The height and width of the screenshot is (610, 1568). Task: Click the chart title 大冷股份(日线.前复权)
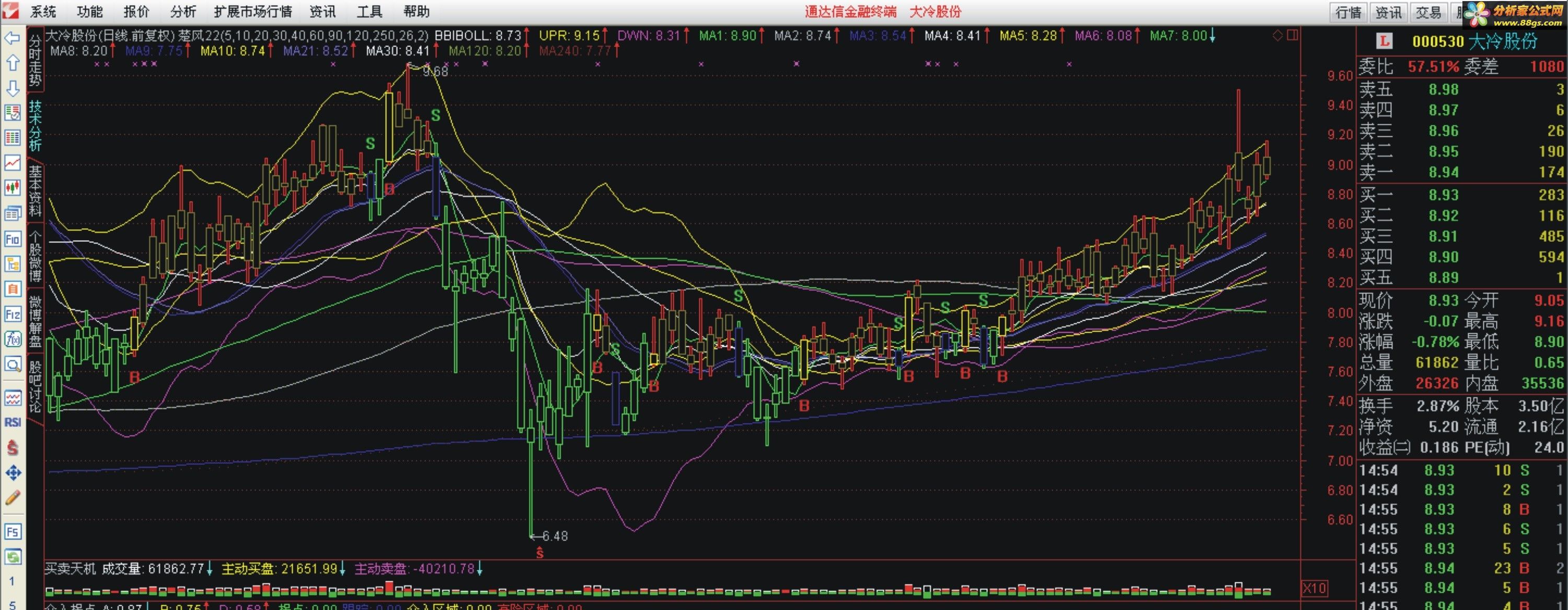click(111, 36)
